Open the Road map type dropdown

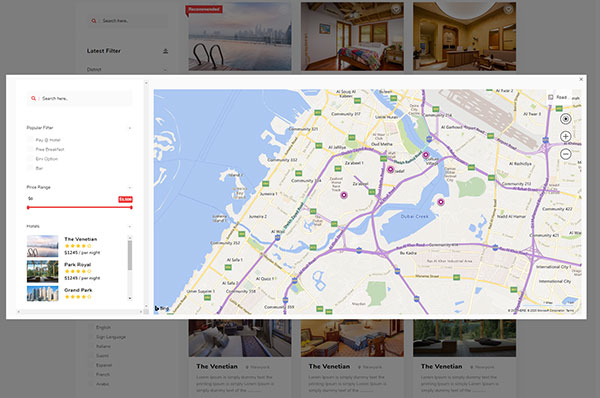point(558,97)
